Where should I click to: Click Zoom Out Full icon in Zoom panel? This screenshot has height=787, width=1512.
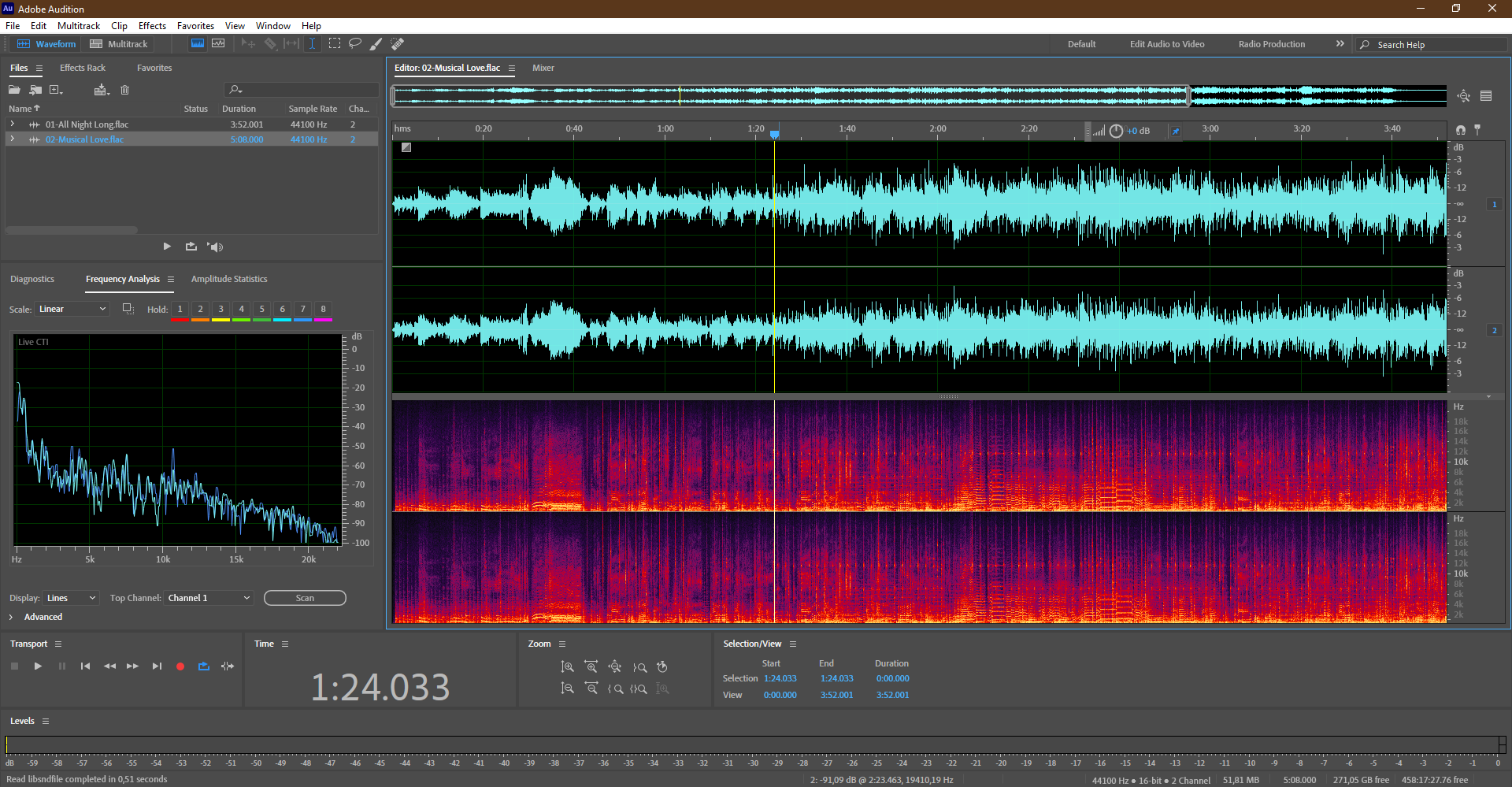point(615,667)
